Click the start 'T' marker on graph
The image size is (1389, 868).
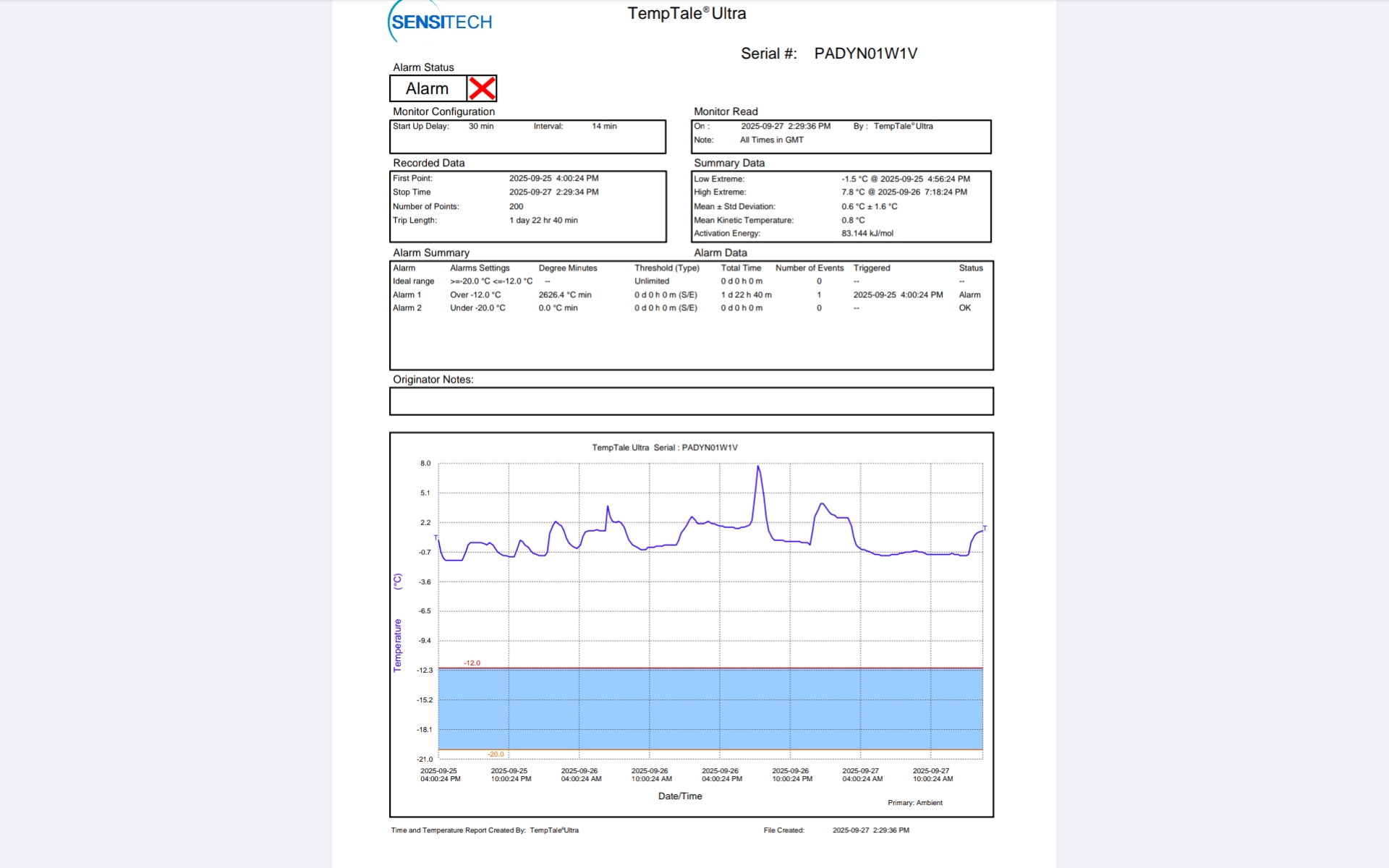click(436, 537)
